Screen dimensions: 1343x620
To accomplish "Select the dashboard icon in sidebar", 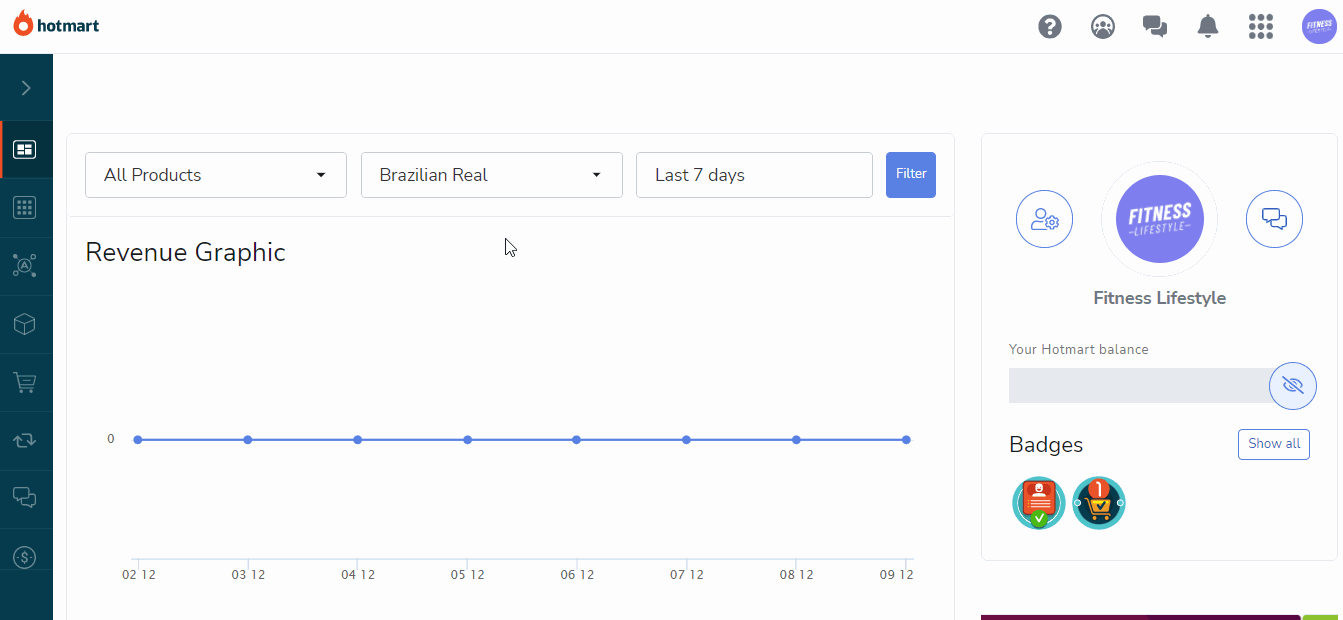I will [x=25, y=150].
